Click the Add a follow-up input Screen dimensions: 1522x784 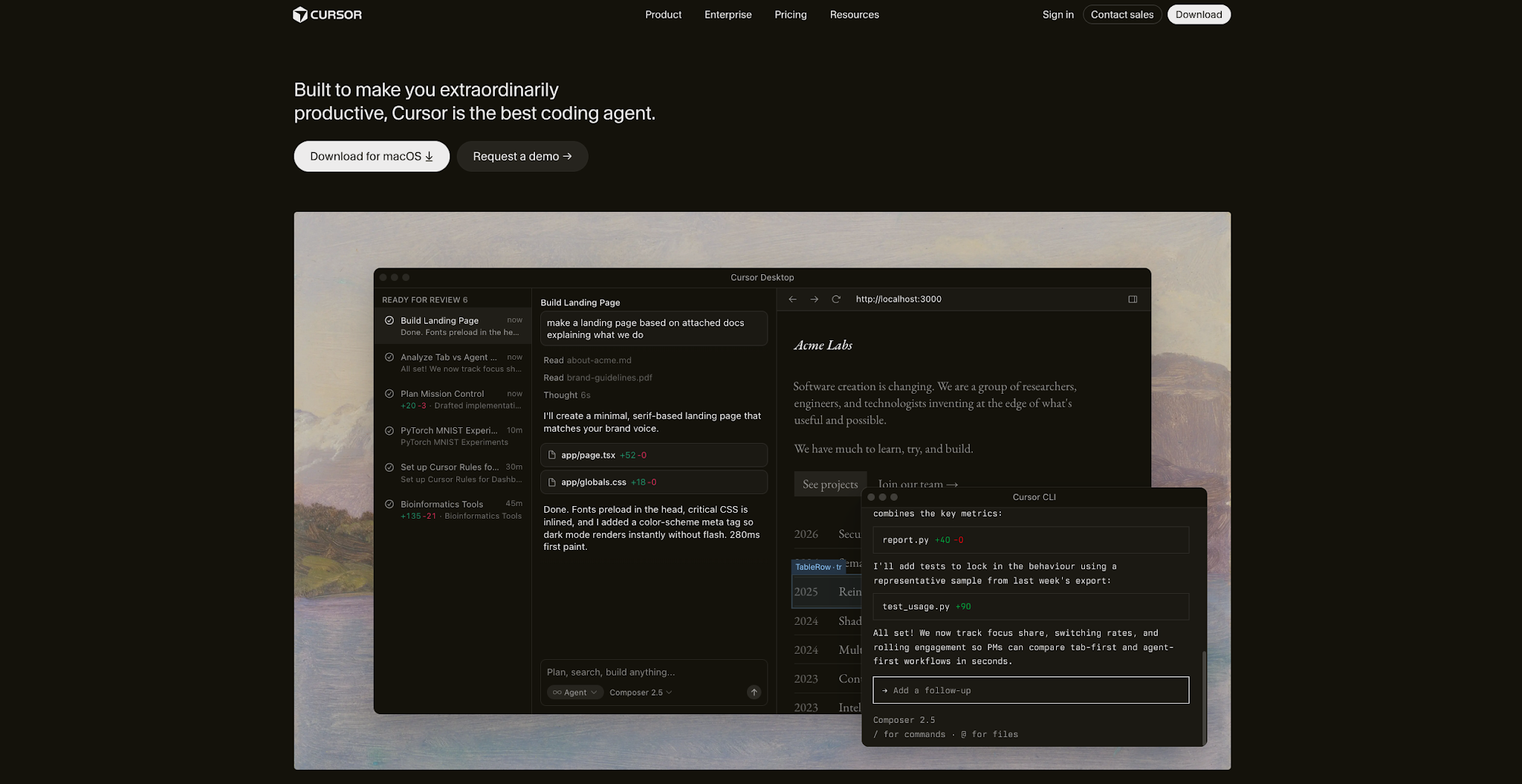point(1030,690)
